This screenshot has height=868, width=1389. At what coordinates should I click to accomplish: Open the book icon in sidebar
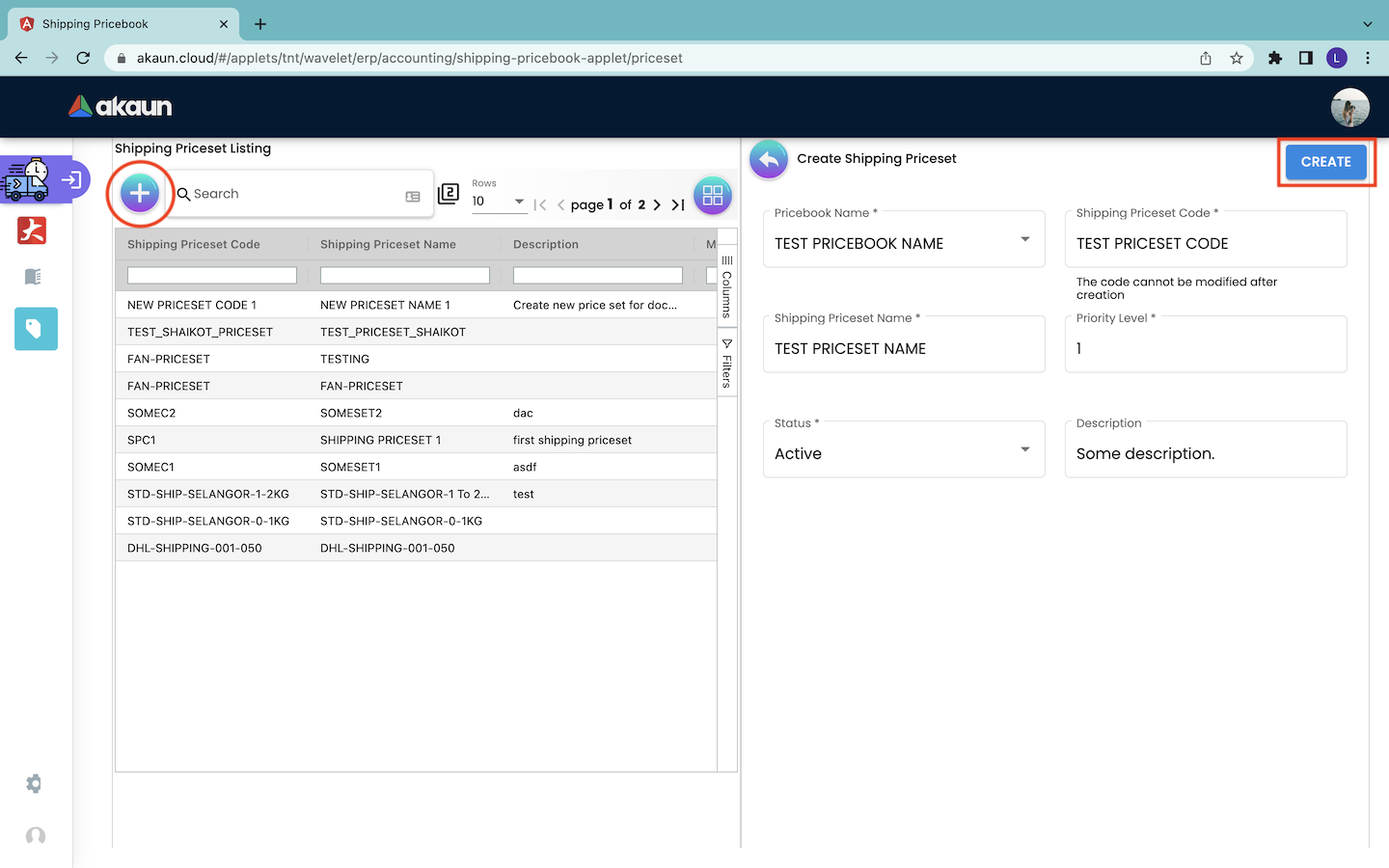33,277
